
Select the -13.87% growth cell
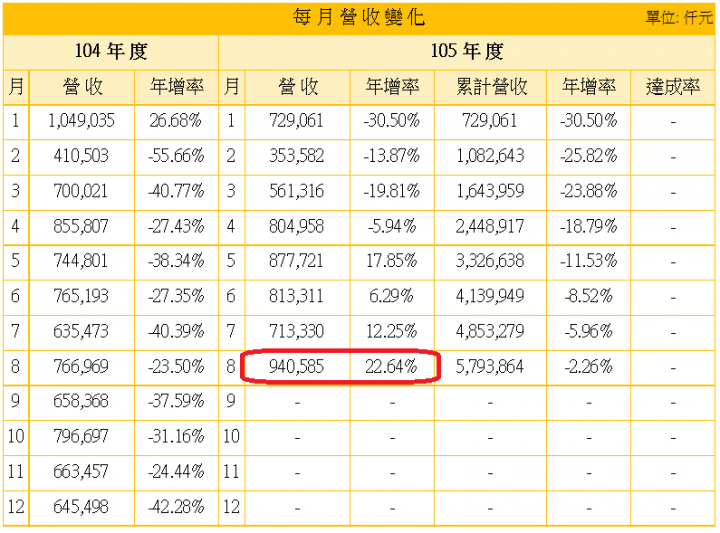[392, 156]
